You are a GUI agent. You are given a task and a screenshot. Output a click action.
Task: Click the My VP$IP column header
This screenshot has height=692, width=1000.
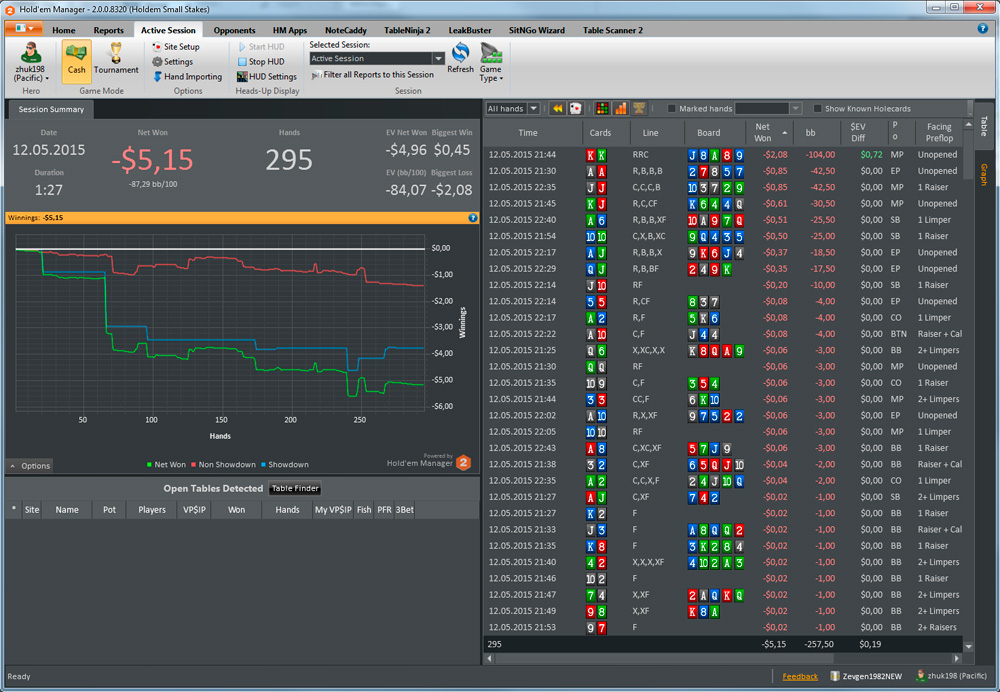pos(333,510)
